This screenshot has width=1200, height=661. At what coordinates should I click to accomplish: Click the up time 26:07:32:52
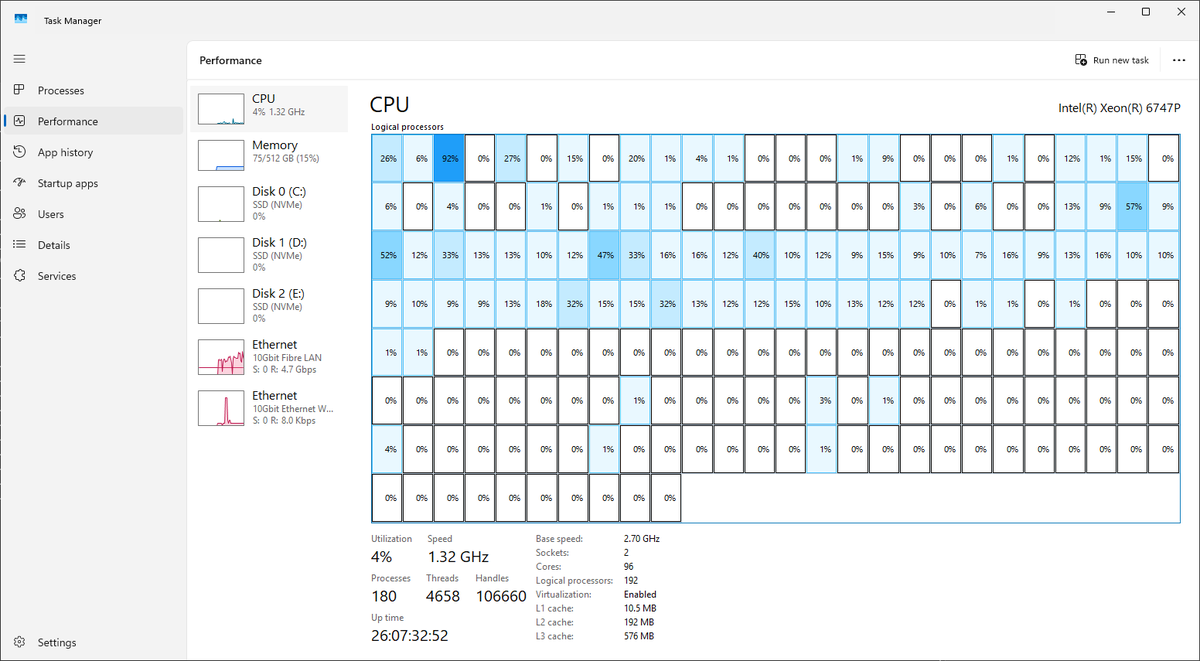coord(410,635)
